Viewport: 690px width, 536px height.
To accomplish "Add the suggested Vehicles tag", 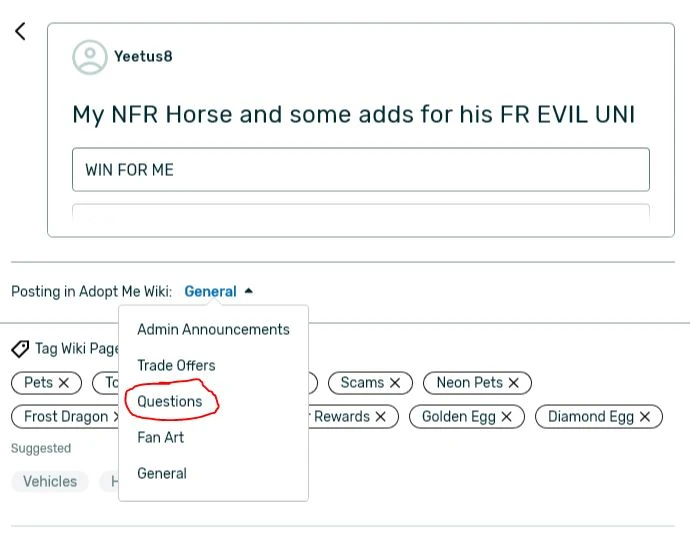I will 50,482.
